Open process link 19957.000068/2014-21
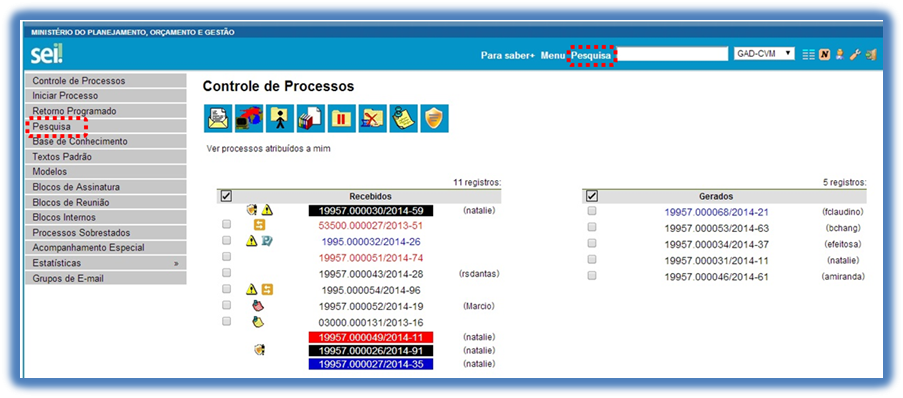903x398 pixels. pyautogui.click(x=716, y=212)
